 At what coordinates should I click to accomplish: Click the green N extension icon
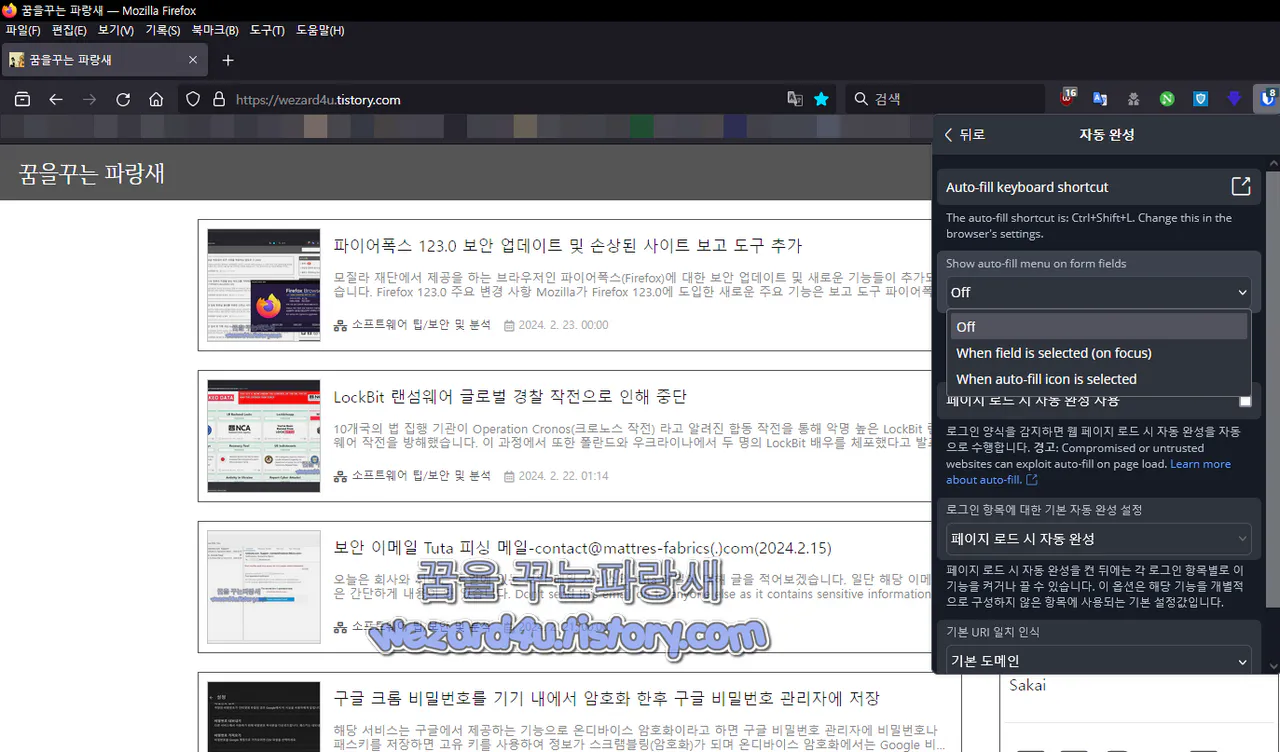click(x=1167, y=99)
